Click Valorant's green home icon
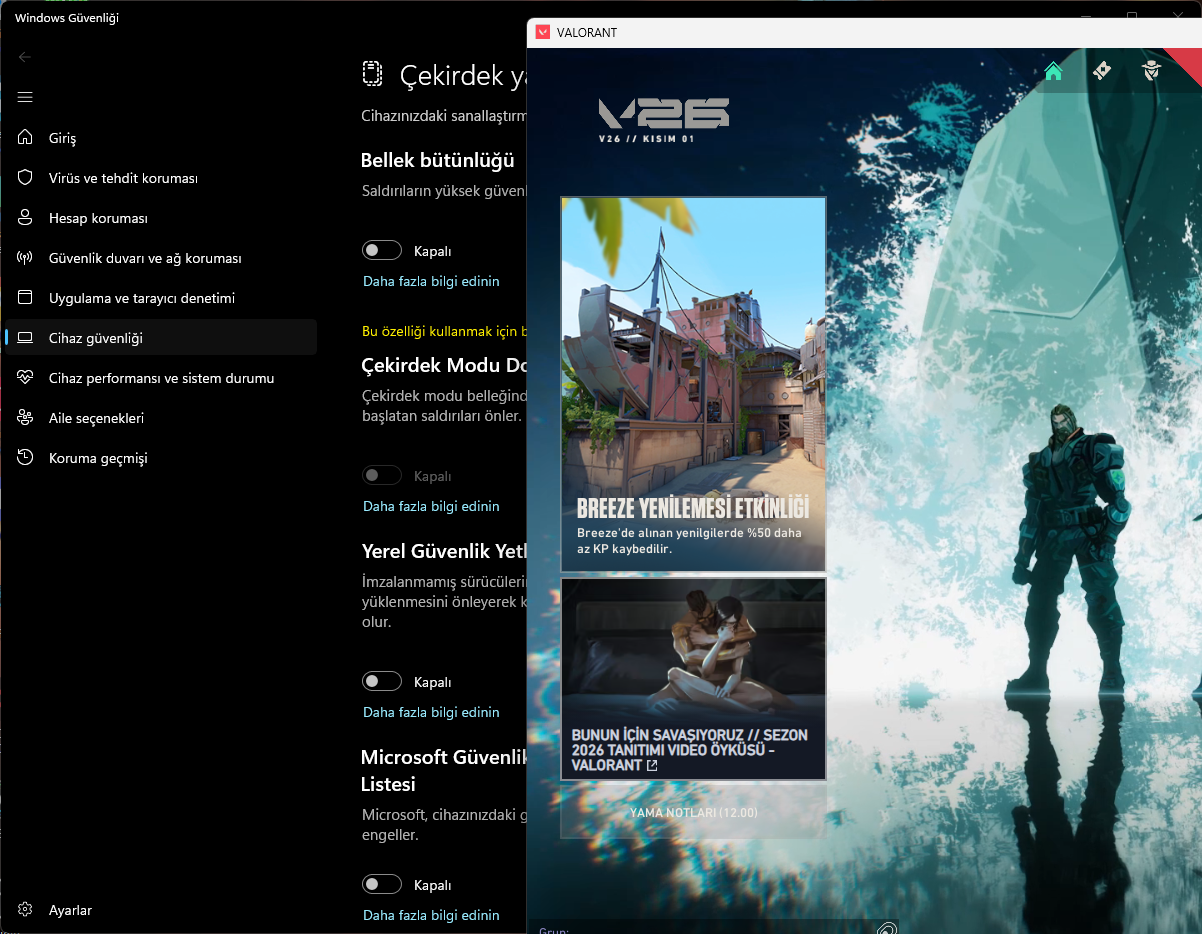1202x934 pixels. tap(1053, 71)
